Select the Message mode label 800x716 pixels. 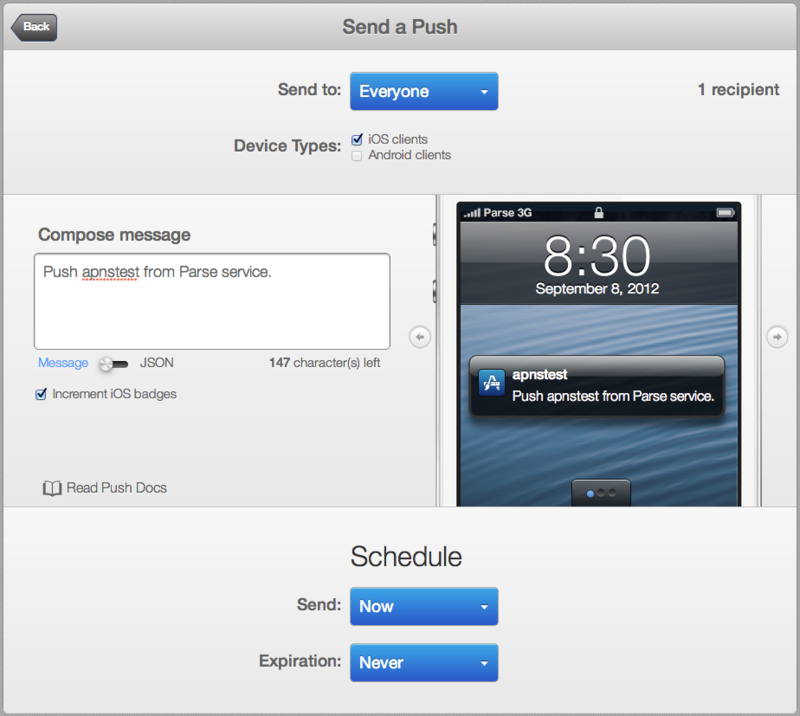[63, 363]
